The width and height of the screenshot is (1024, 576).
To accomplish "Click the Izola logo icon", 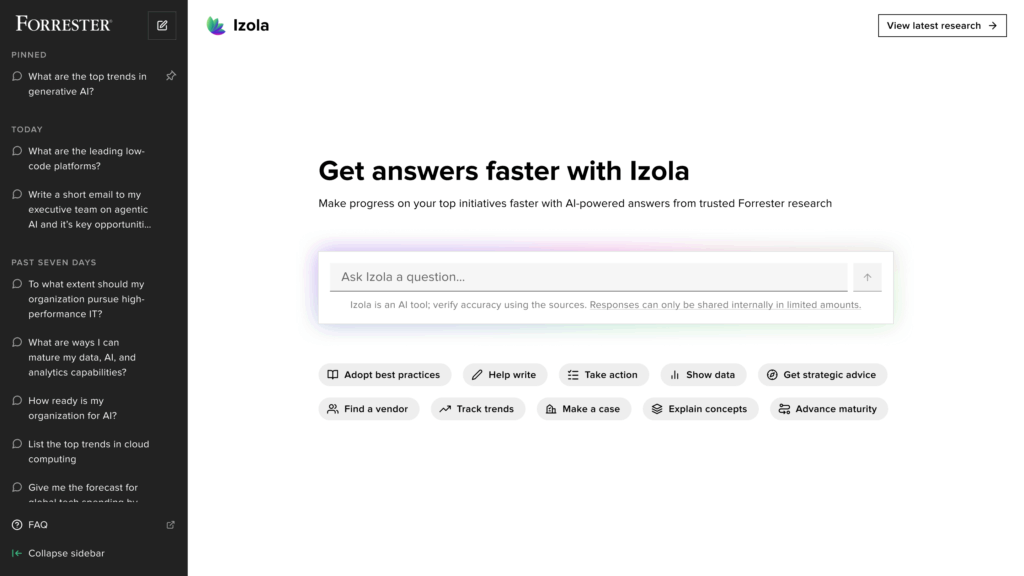I will click(216, 25).
